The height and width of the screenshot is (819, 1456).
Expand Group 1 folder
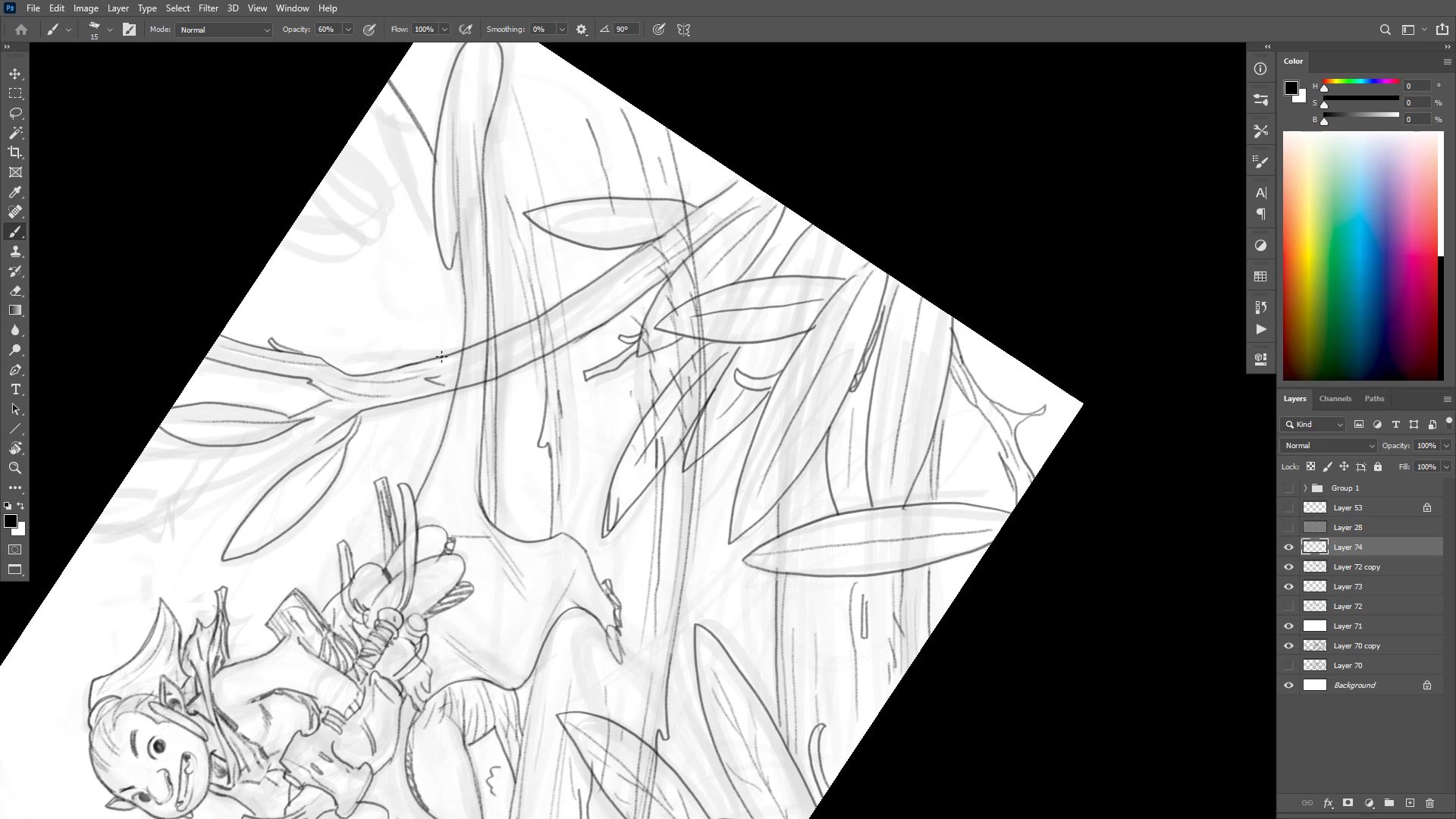point(1305,488)
